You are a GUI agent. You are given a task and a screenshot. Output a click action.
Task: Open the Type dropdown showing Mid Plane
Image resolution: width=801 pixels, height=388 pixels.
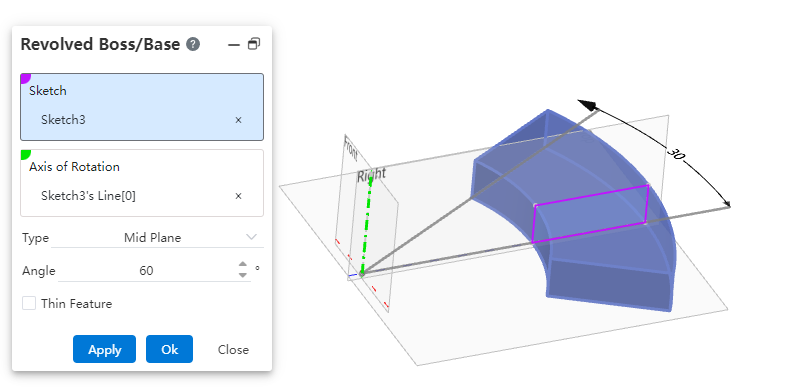(157, 238)
